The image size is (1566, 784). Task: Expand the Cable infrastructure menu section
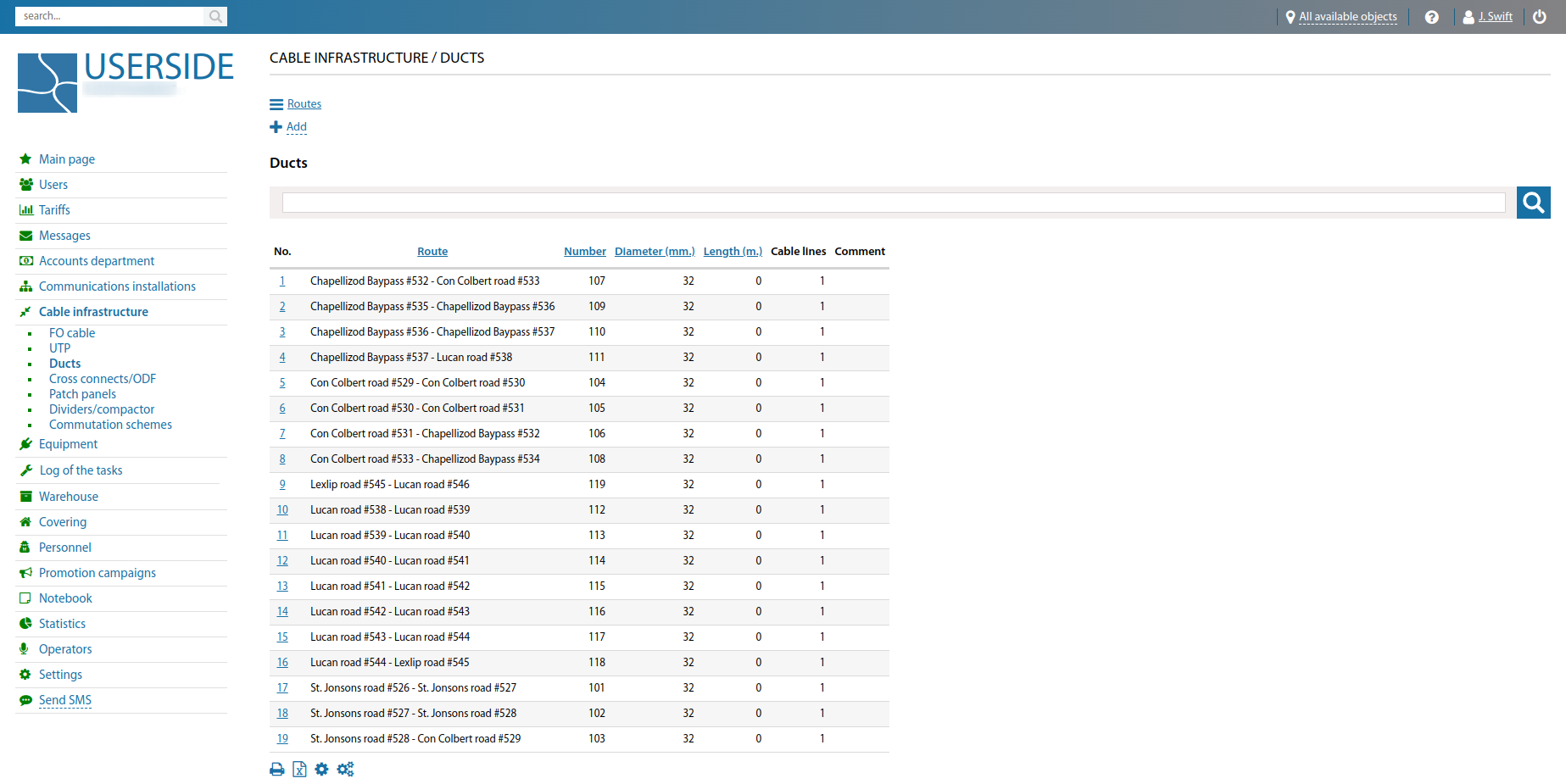pyautogui.click(x=93, y=312)
